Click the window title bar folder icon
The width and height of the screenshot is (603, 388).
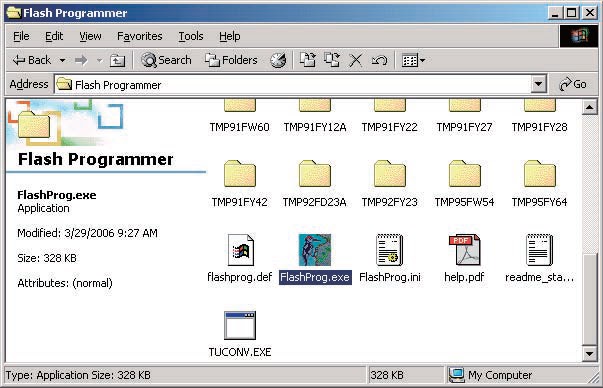pos(14,13)
